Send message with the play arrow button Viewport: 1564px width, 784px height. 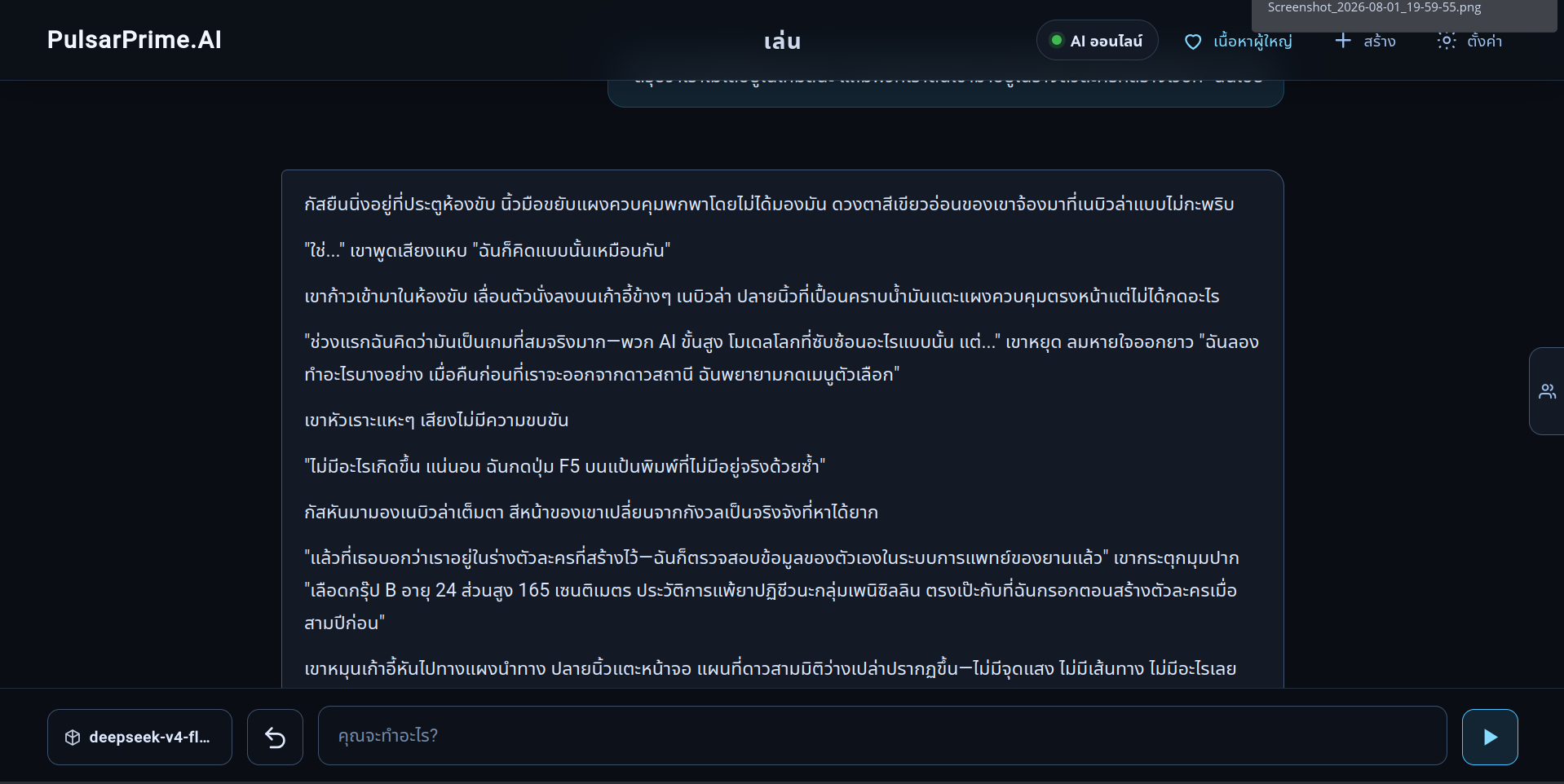point(1489,738)
